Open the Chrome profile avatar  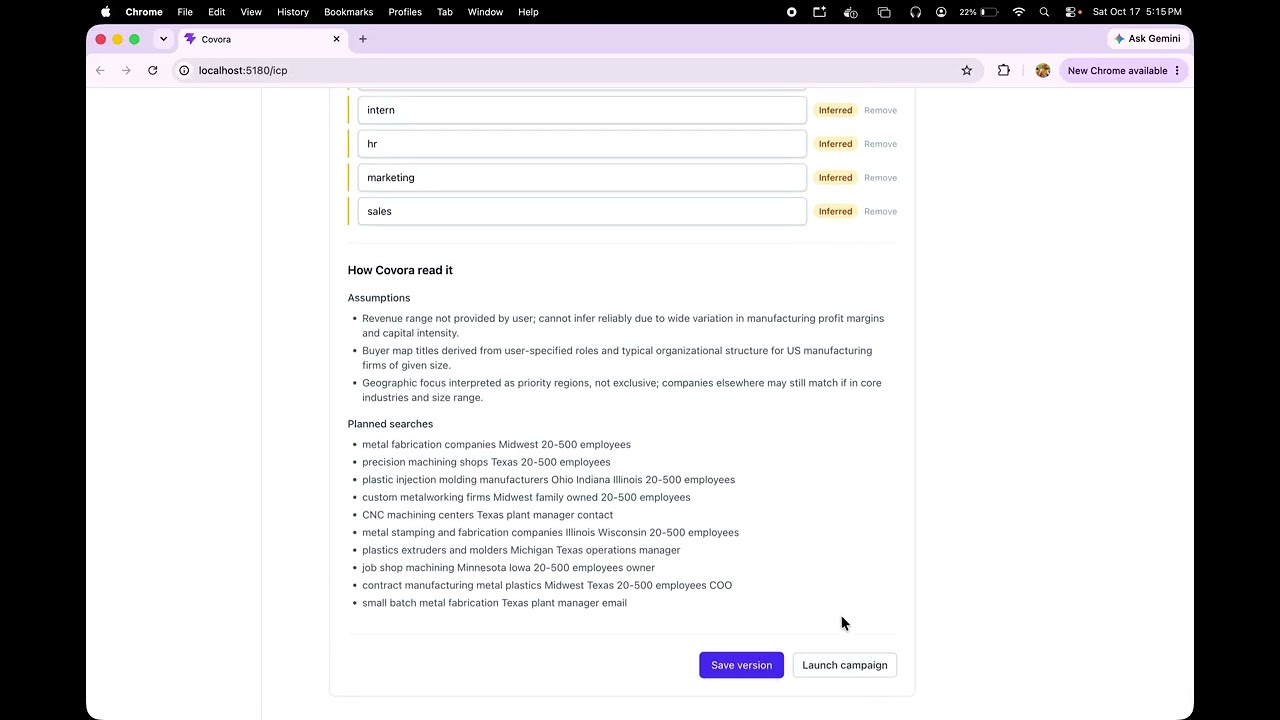coord(1043,70)
